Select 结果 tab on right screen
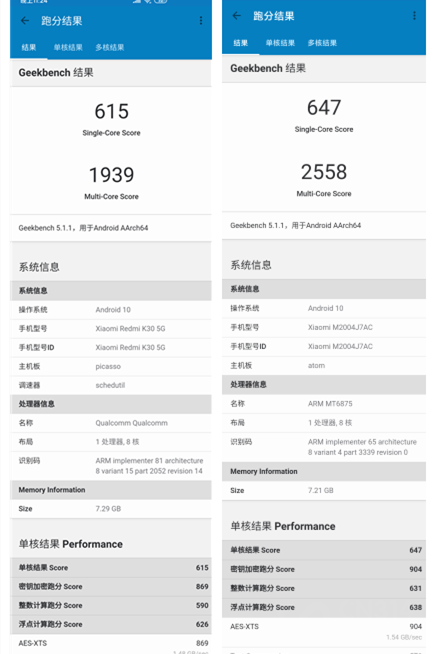This screenshot has height=654, width=433. 241,43
